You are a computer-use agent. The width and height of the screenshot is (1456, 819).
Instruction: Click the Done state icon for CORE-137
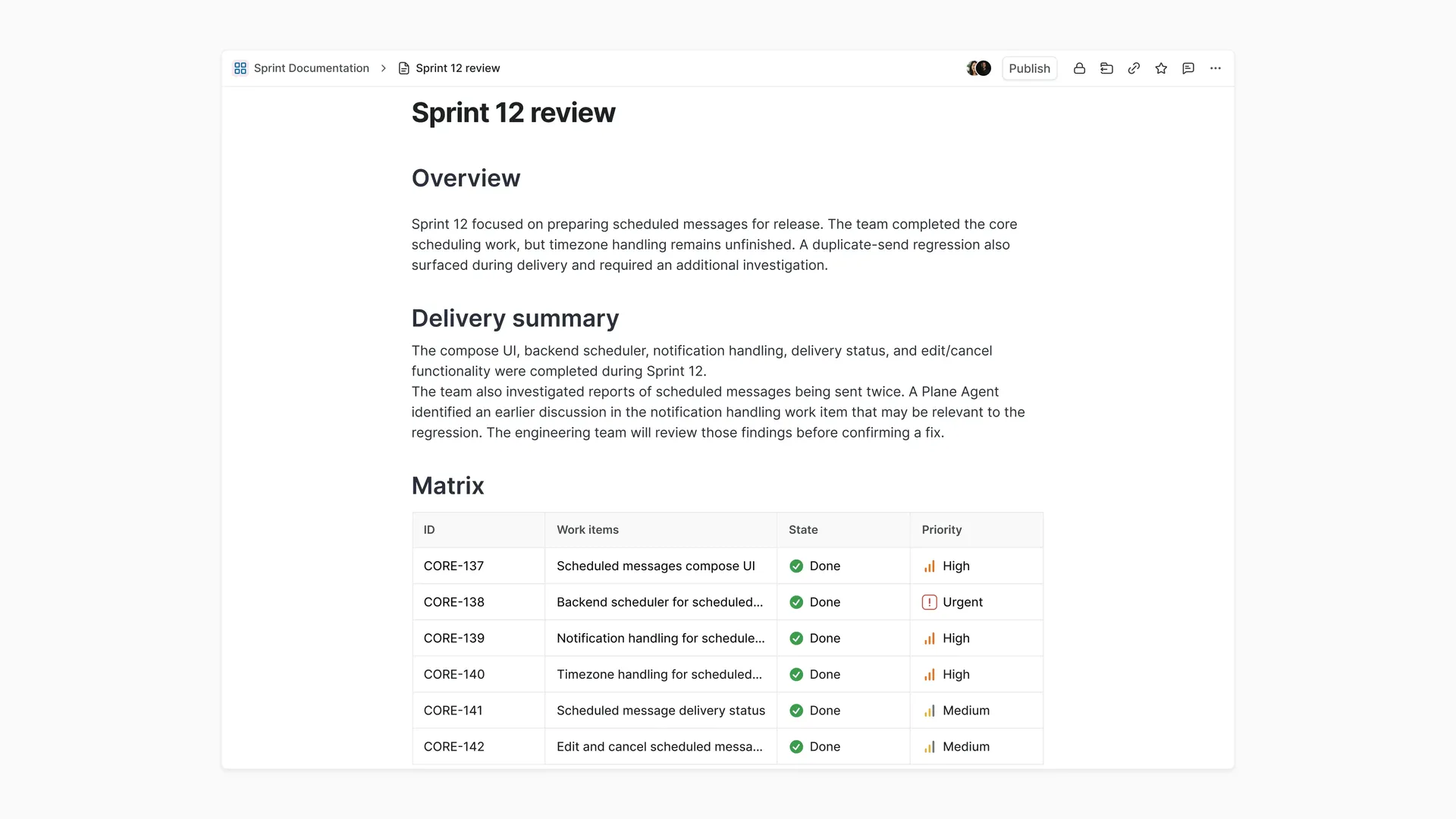tap(796, 566)
